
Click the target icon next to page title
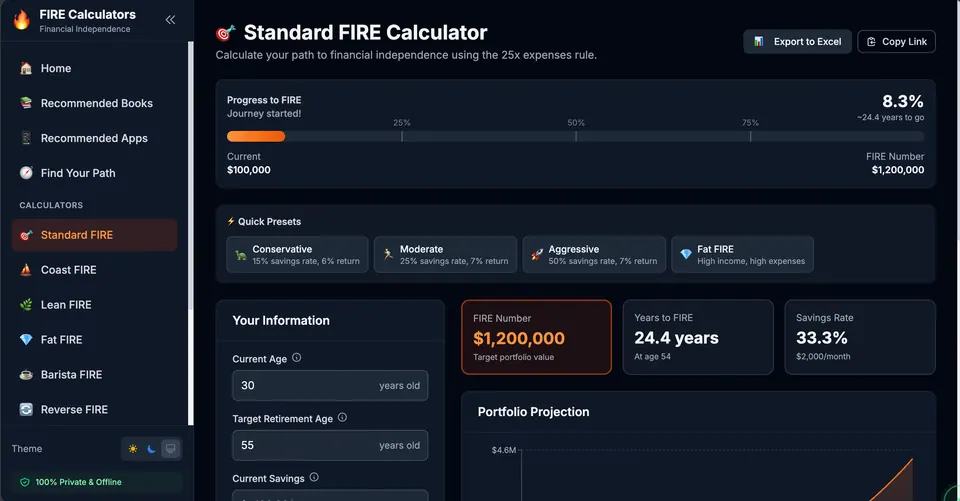point(225,32)
